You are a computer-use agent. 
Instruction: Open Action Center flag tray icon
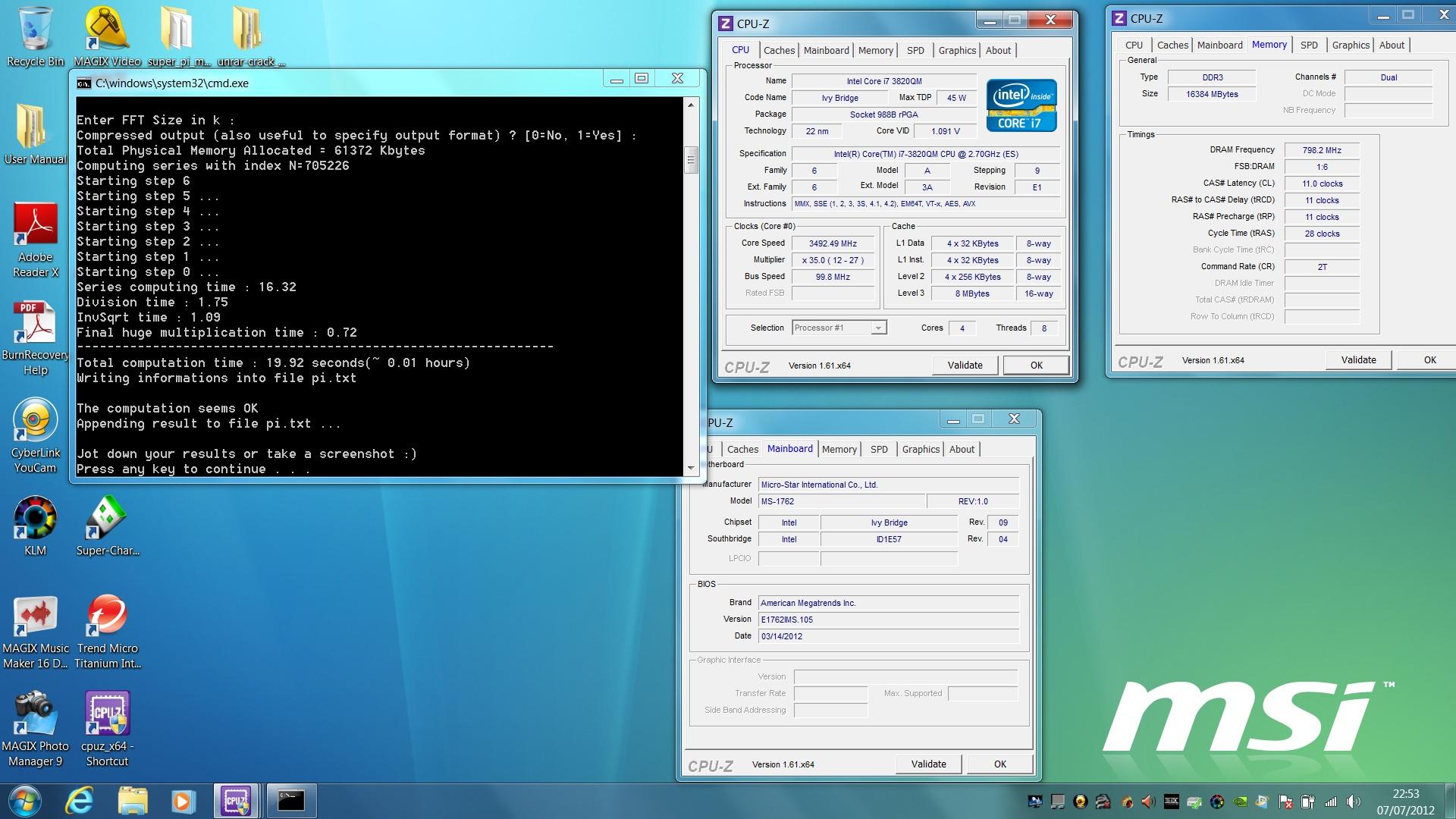(x=1285, y=802)
